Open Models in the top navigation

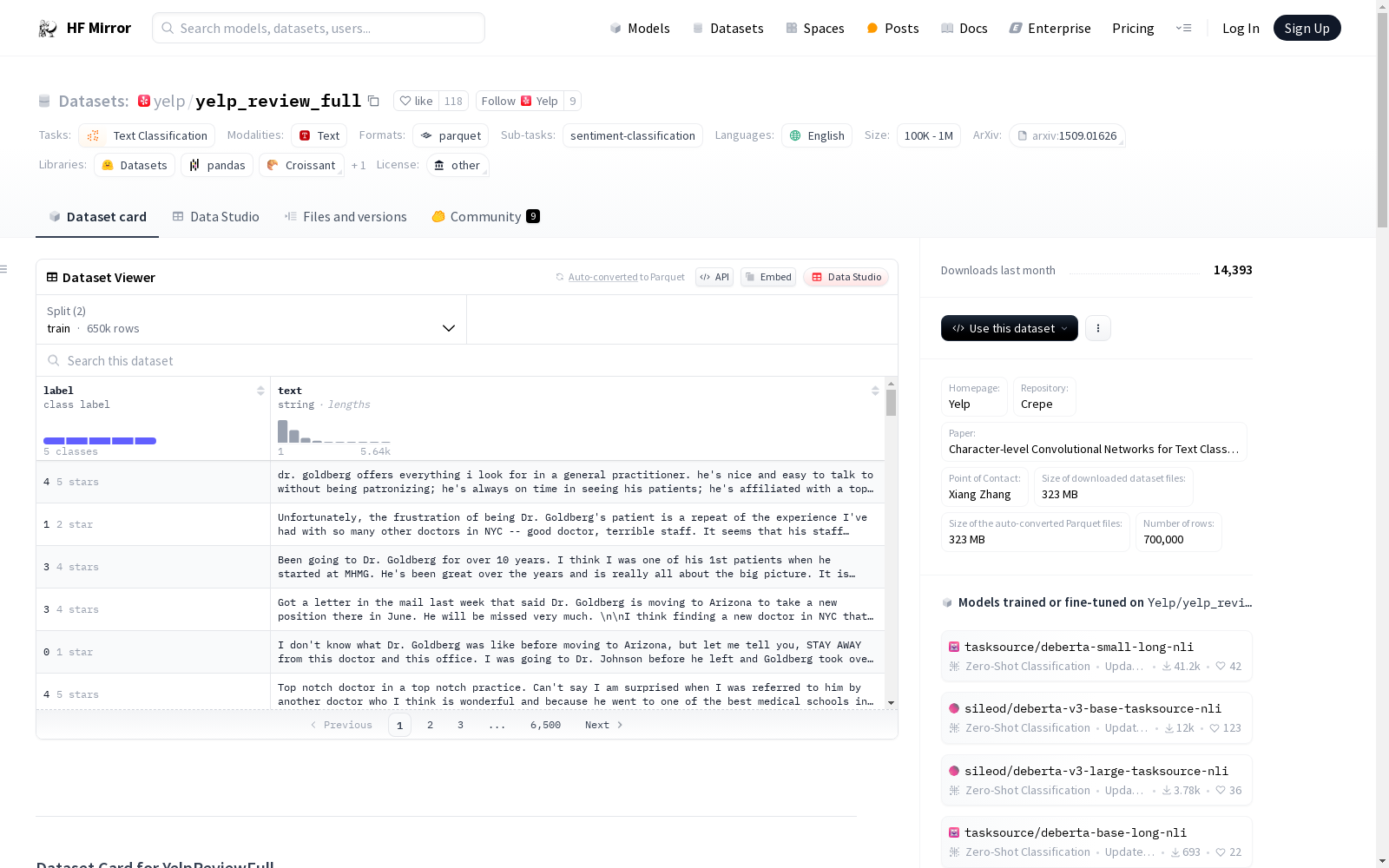[640, 28]
